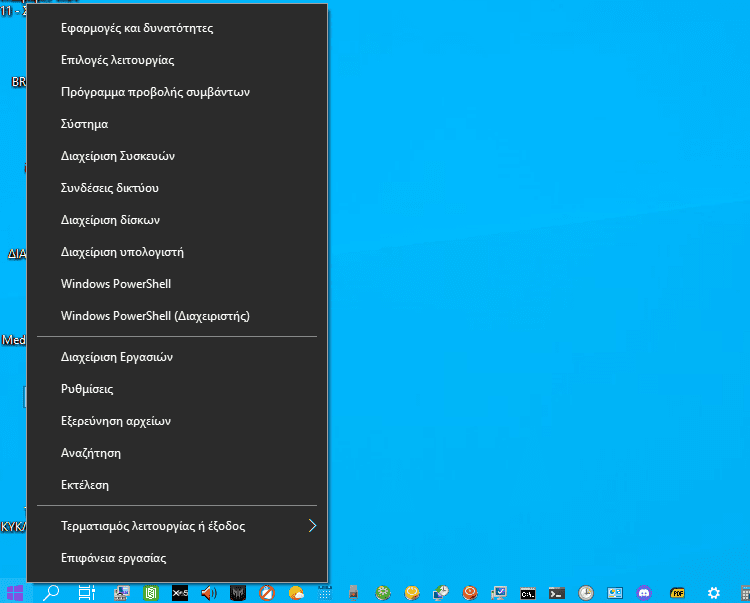Screen dimensions: 750x603
Task: Launch Command Prompt from the taskbar
Action: [528, 592]
